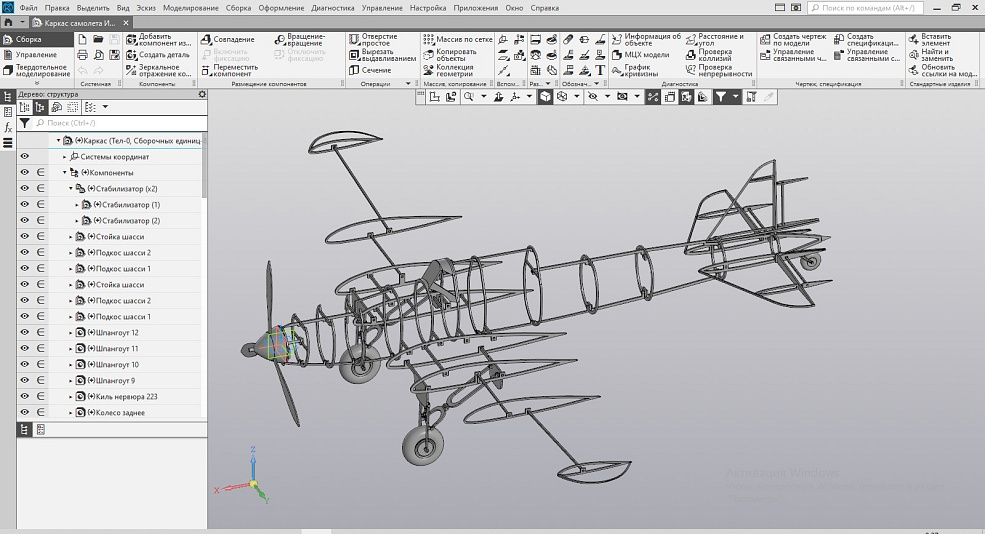Viewport: 985px width, 534px height.
Task: Click the Pattern by Grid (Массив по сетке) icon
Action: pyautogui.click(x=428, y=40)
